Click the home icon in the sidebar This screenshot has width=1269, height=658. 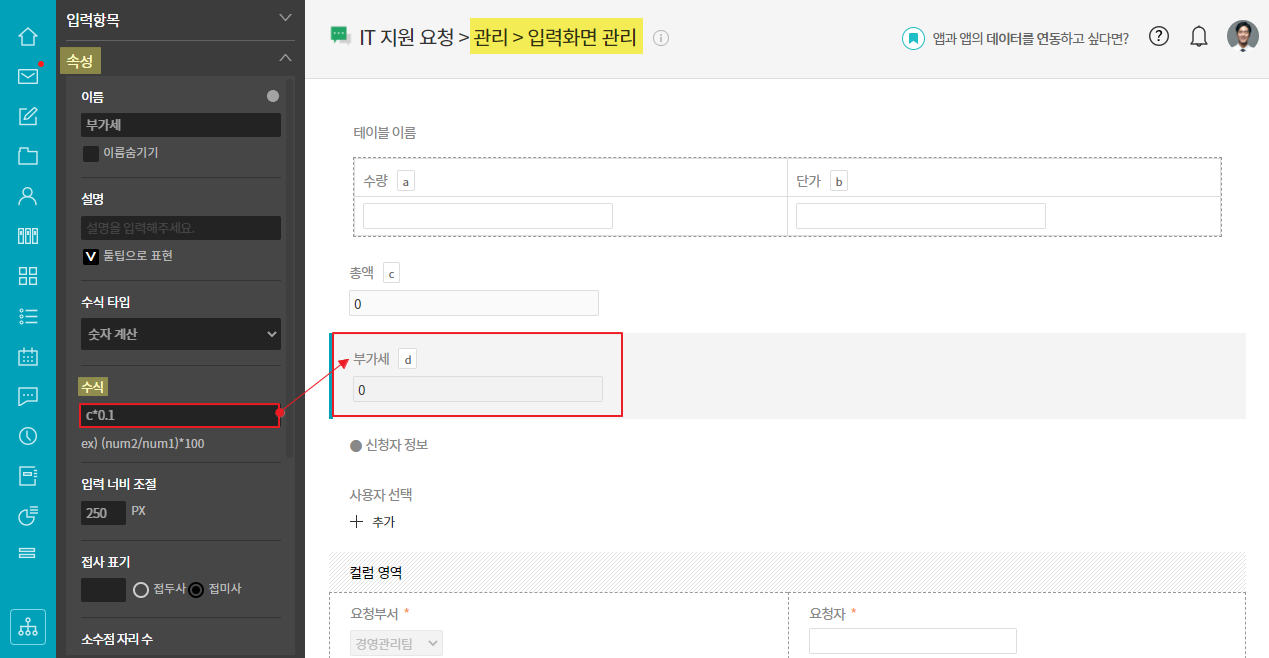pyautogui.click(x=28, y=37)
